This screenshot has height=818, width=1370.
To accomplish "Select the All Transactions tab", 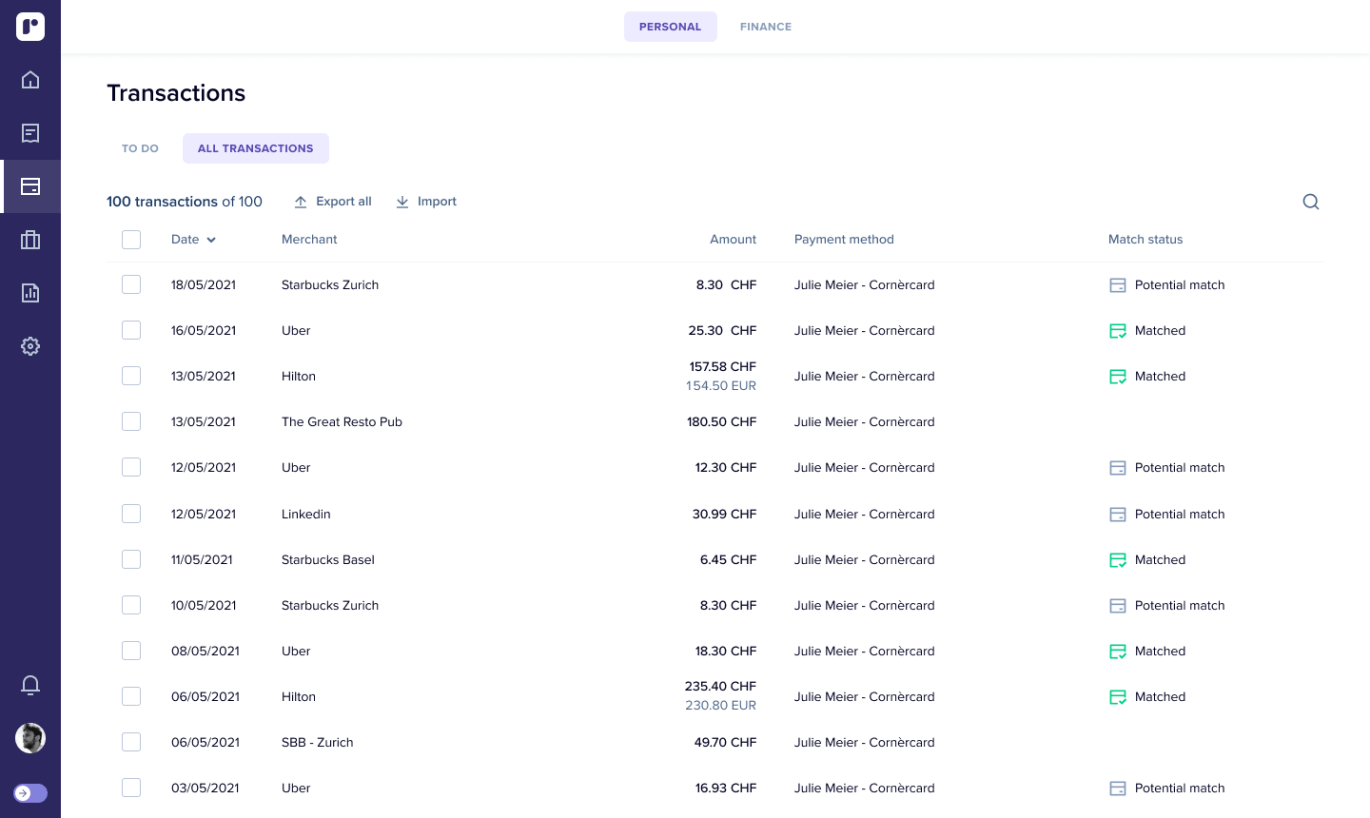I will click(x=255, y=148).
